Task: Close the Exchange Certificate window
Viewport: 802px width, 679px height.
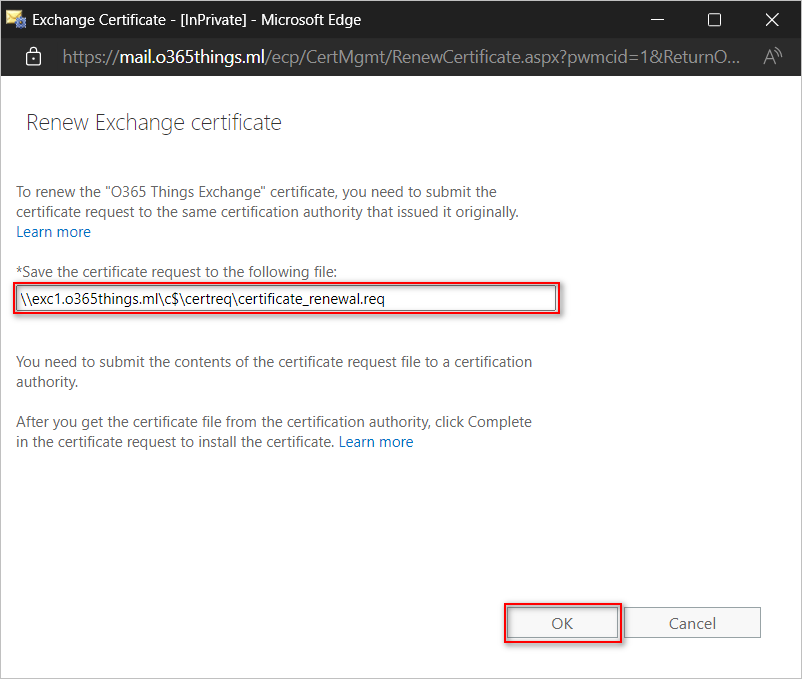Action: (x=772, y=19)
